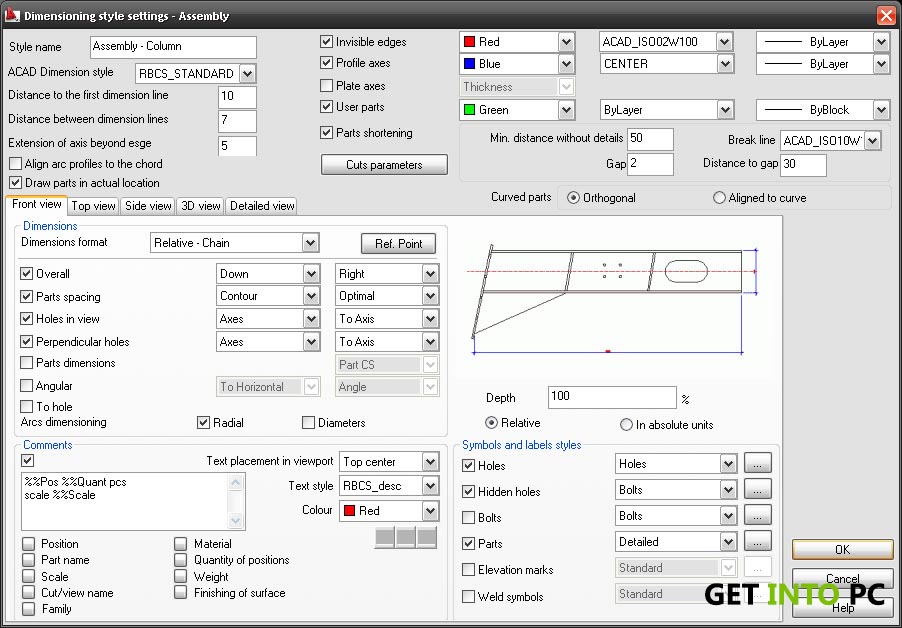Screen dimensions: 902x628
Task: Expand the Text style RBCS_desc dropdown
Action: pyautogui.click(x=430, y=486)
